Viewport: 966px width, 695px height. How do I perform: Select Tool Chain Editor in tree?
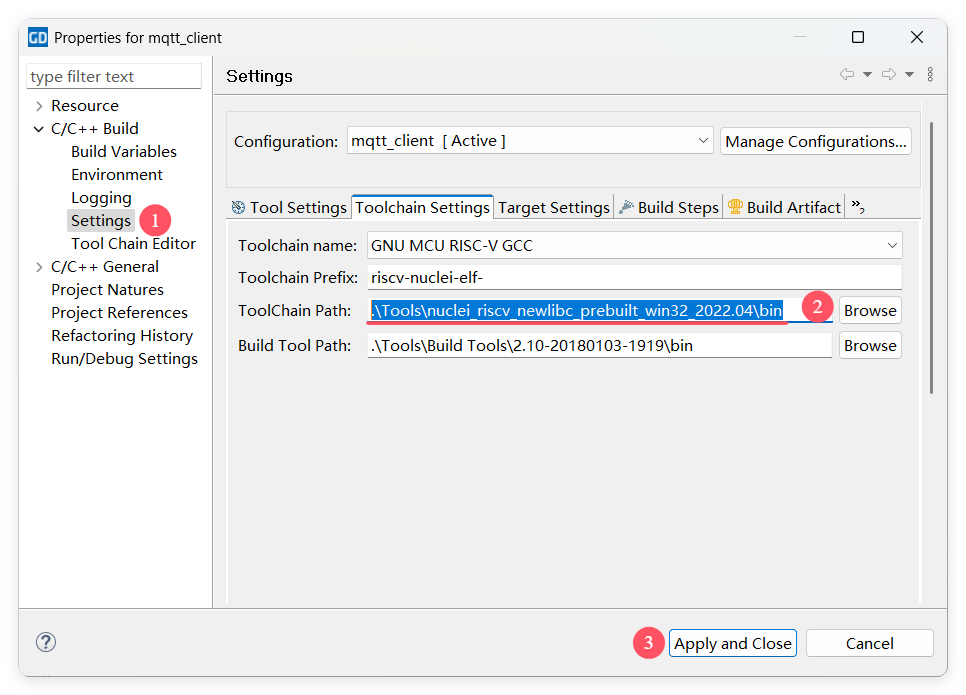tap(133, 244)
